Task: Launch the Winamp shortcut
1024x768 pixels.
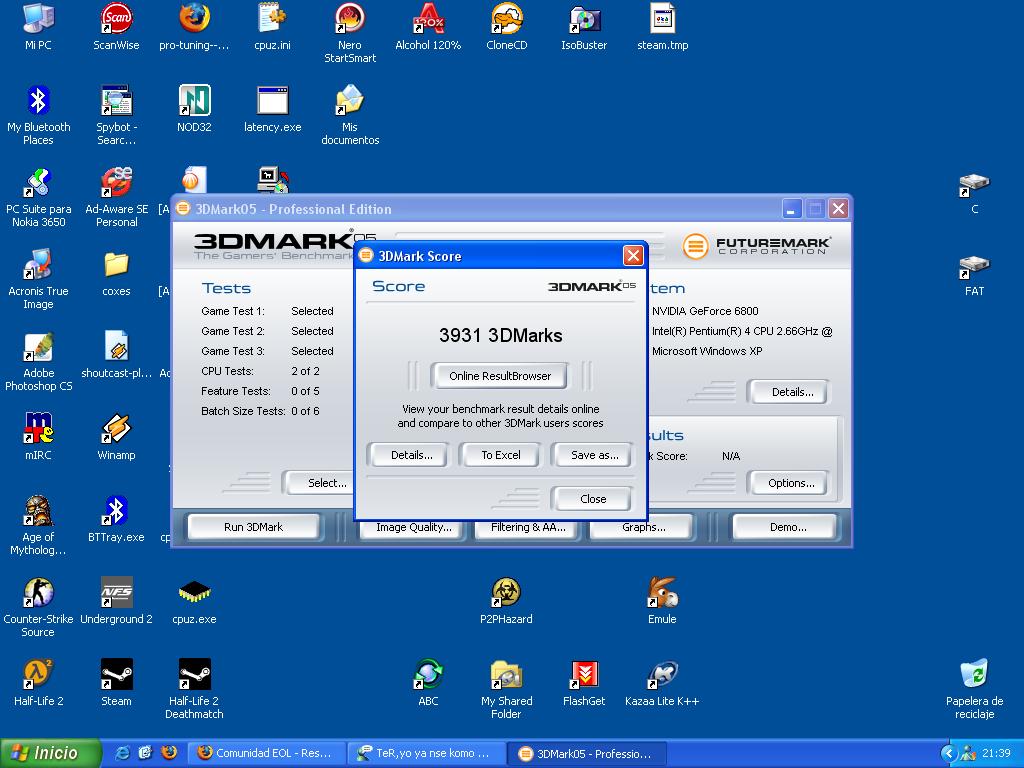Action: tap(116, 429)
